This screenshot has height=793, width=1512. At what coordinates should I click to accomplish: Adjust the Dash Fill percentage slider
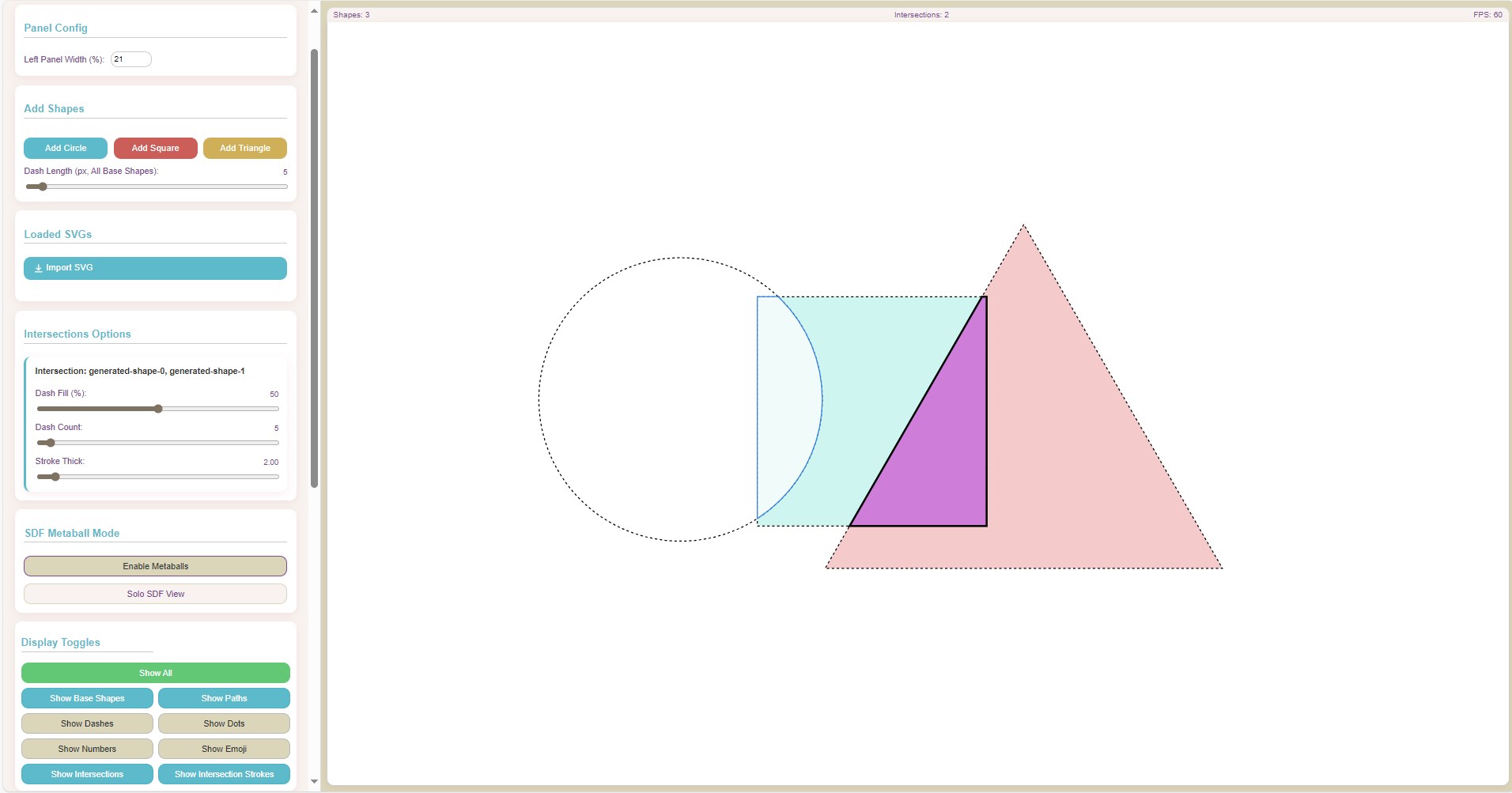158,409
